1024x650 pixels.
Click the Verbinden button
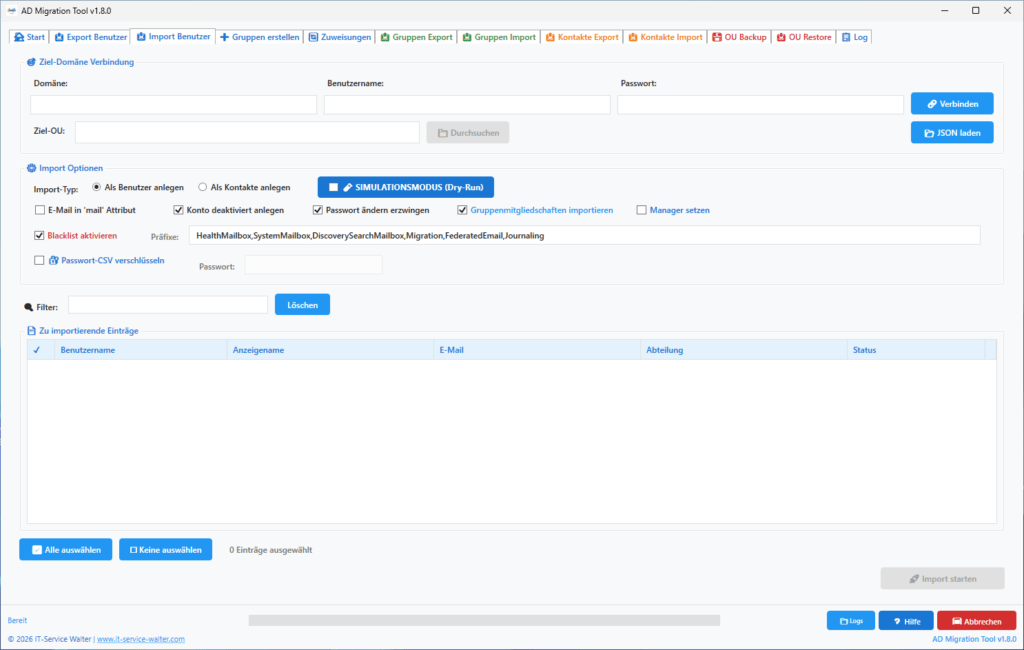pyautogui.click(x=952, y=104)
